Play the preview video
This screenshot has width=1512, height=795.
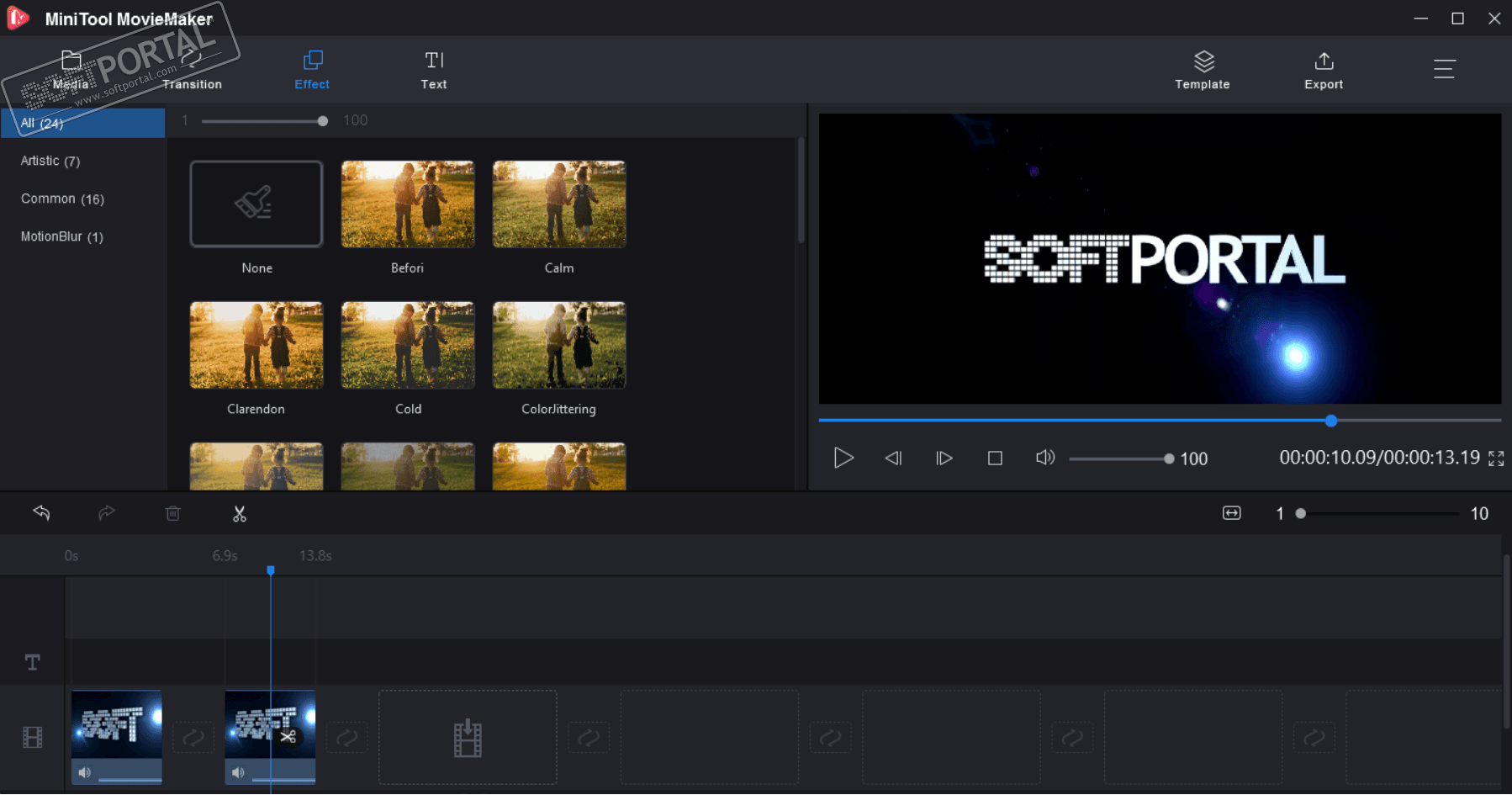[x=843, y=458]
